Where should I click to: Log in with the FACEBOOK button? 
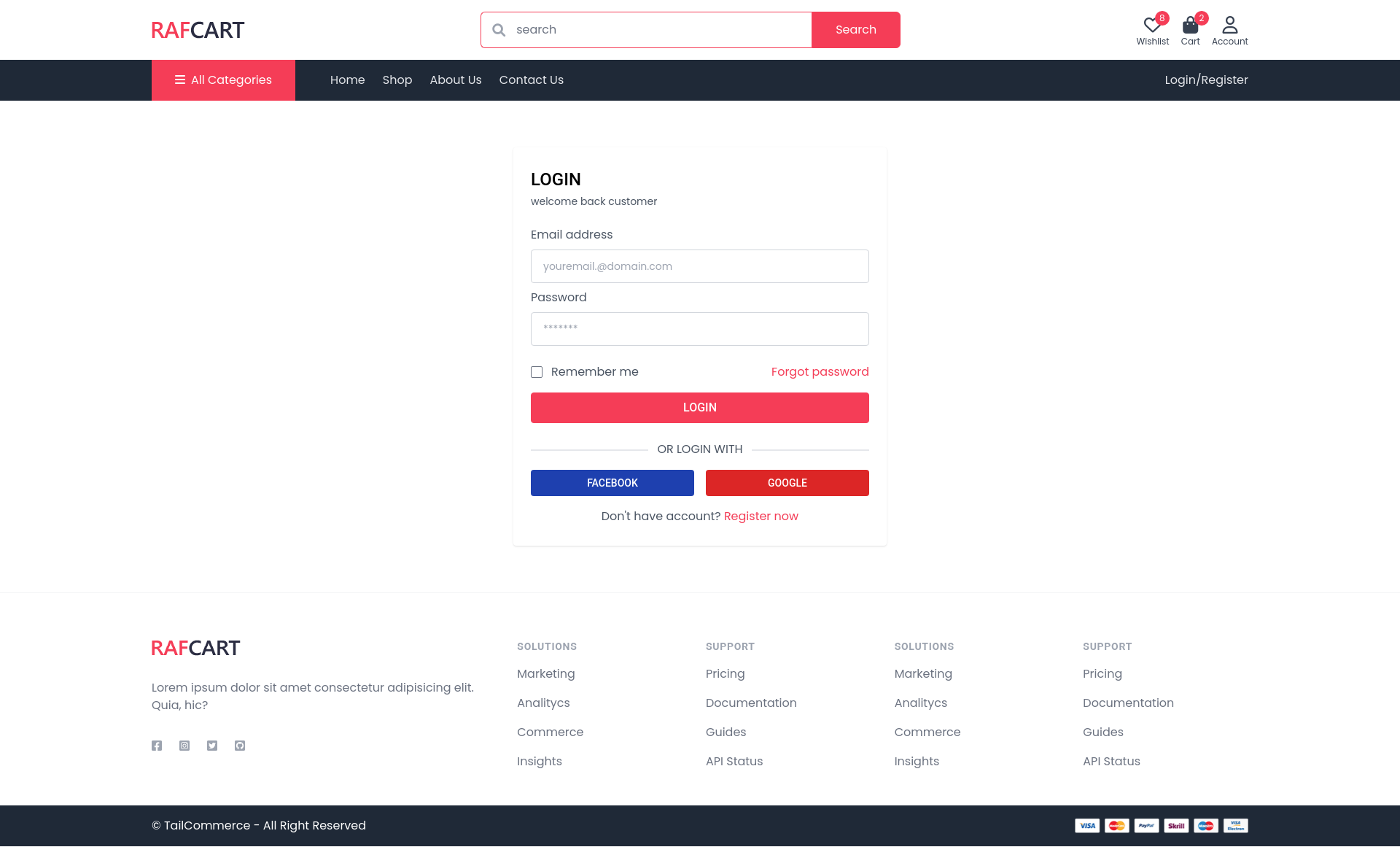click(612, 483)
